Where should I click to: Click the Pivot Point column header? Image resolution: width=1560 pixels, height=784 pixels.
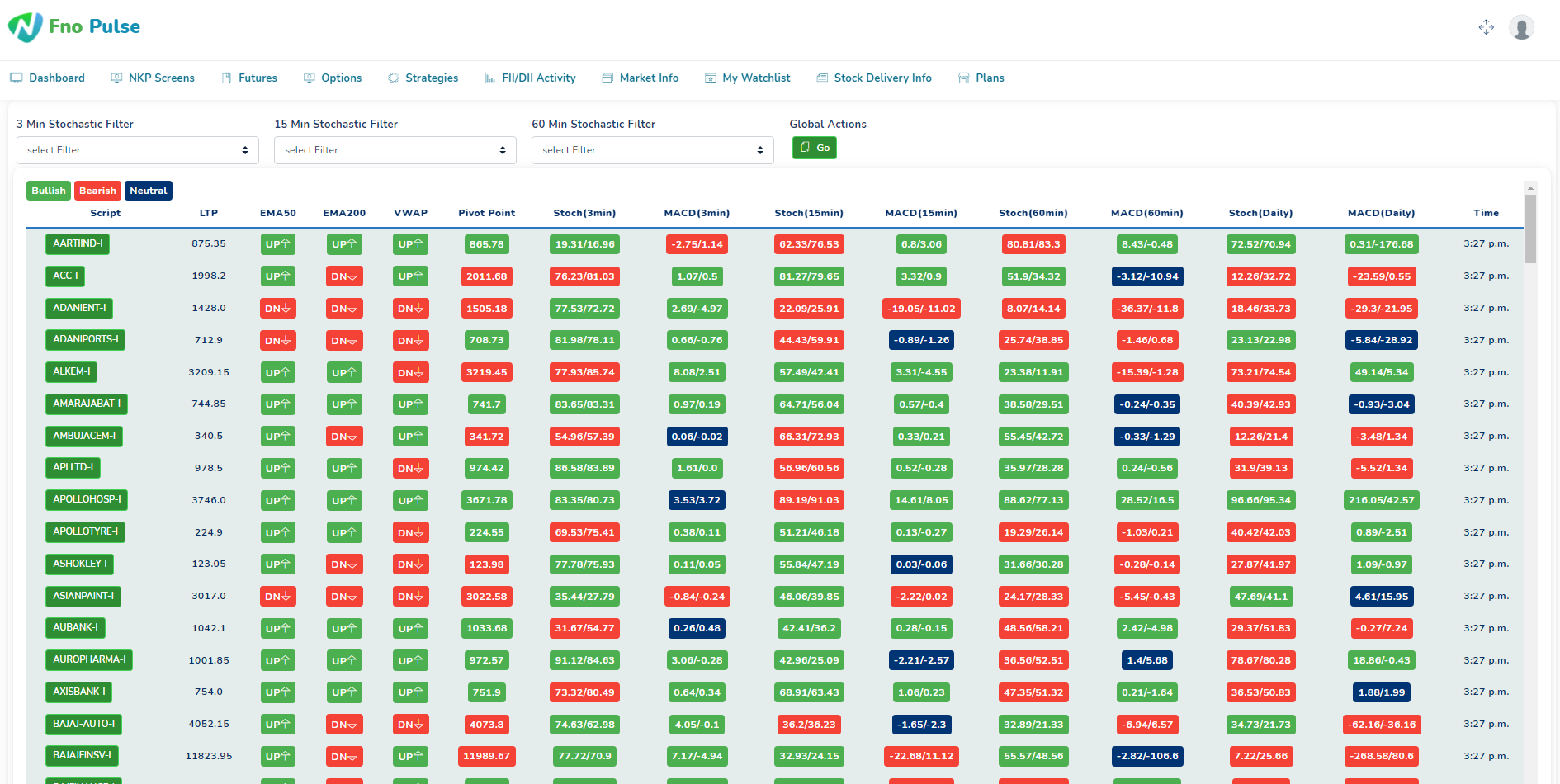pos(487,213)
